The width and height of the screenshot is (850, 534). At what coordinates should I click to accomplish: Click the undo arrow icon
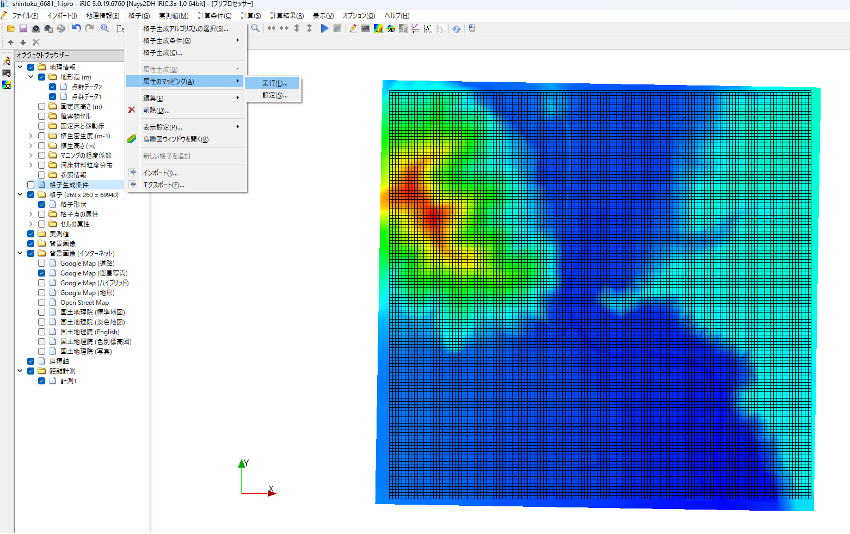click(x=76, y=28)
